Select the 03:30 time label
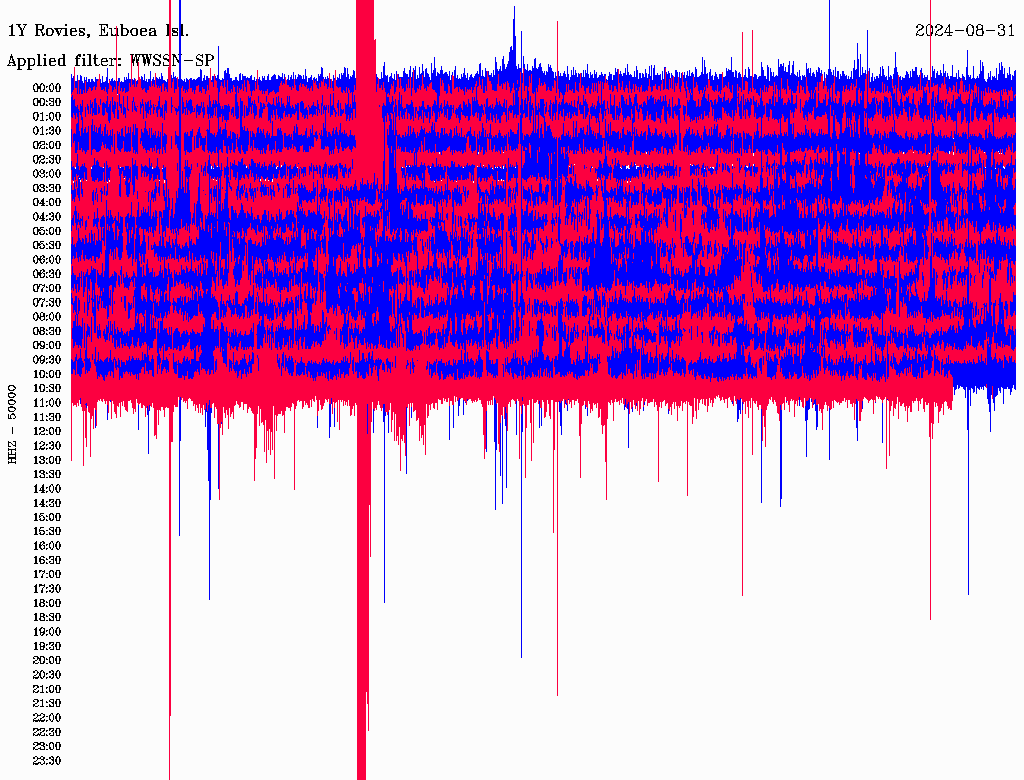 47,188
